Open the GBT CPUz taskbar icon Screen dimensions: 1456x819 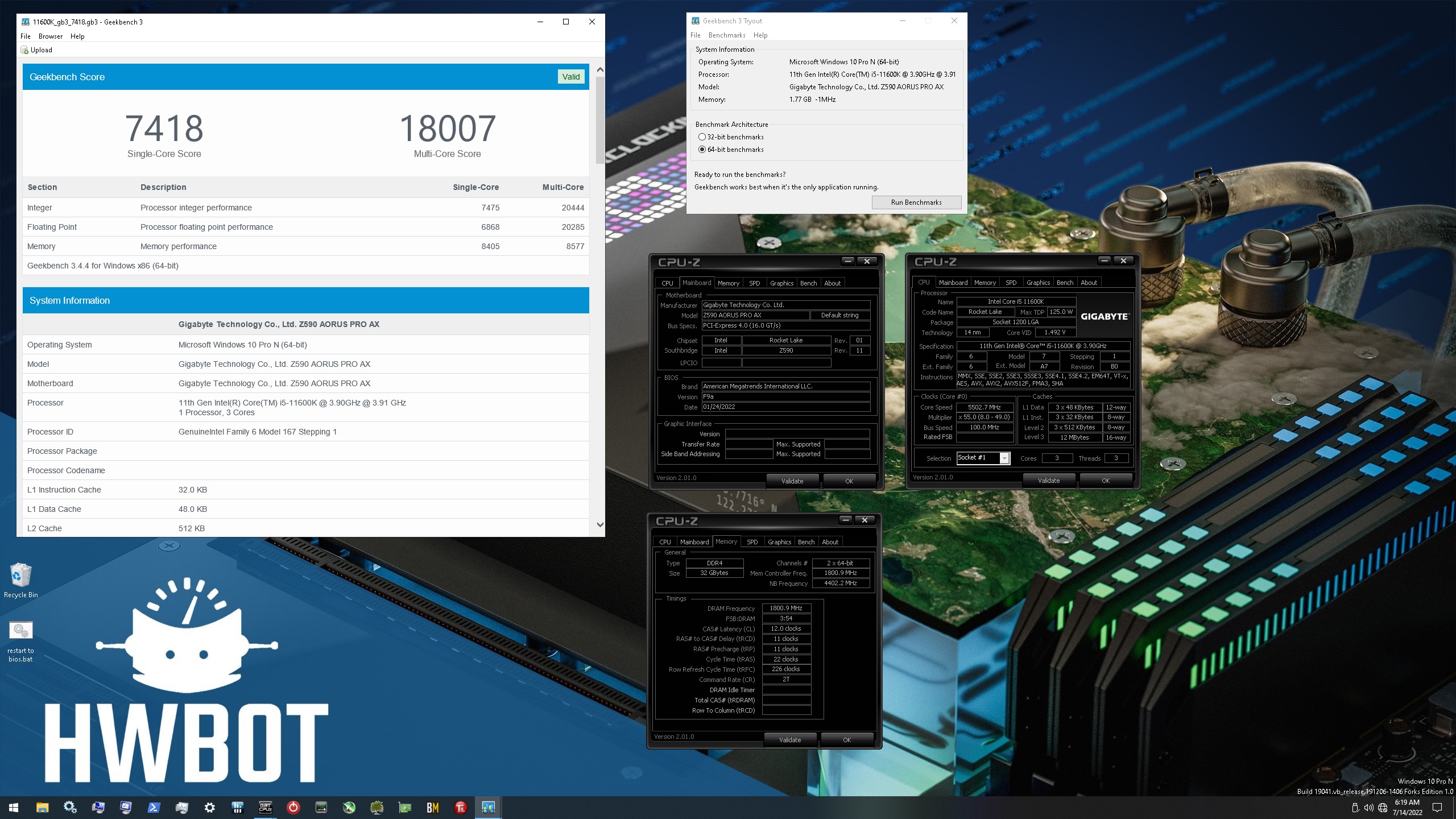point(266,807)
